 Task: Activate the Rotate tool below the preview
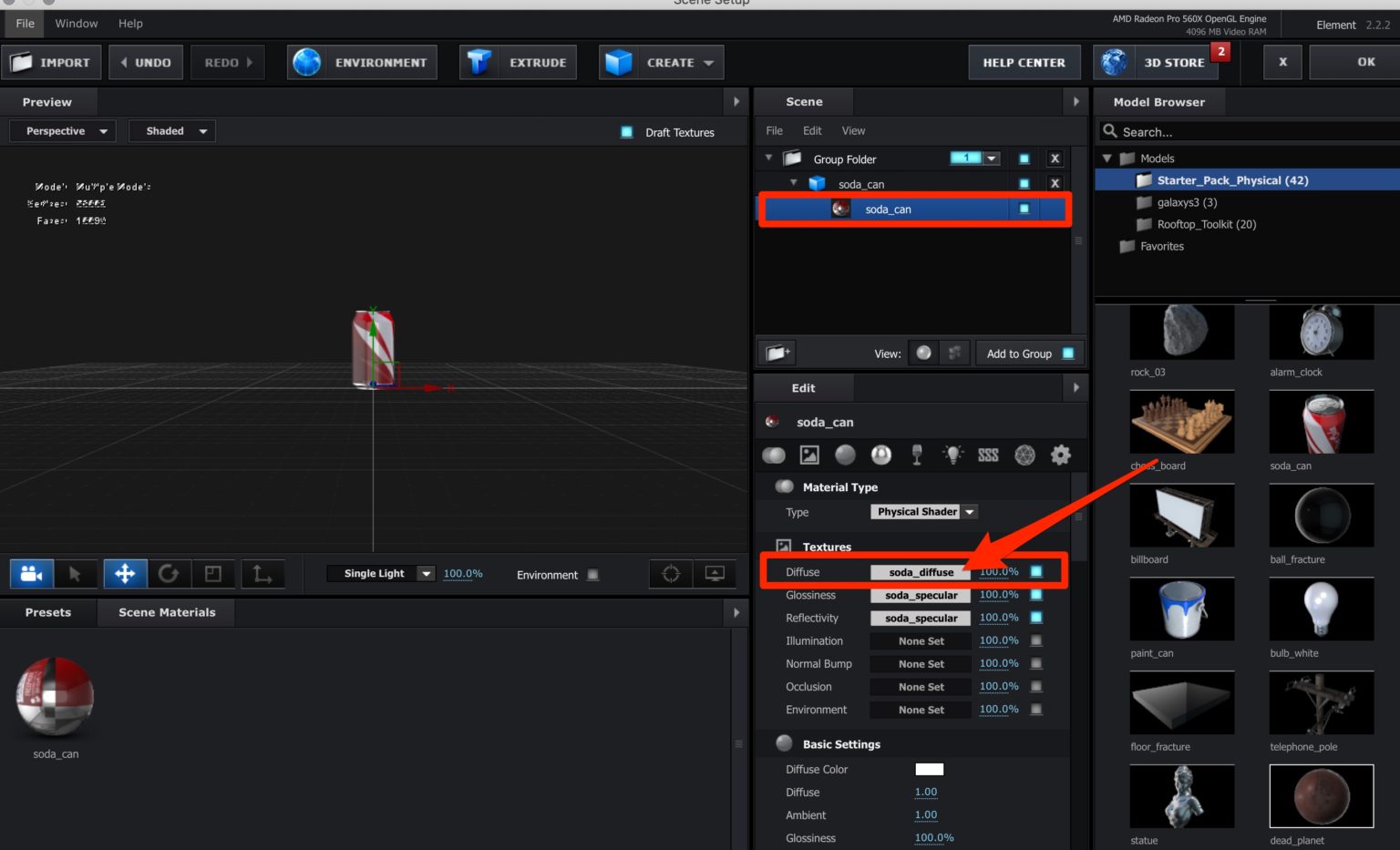(x=170, y=573)
